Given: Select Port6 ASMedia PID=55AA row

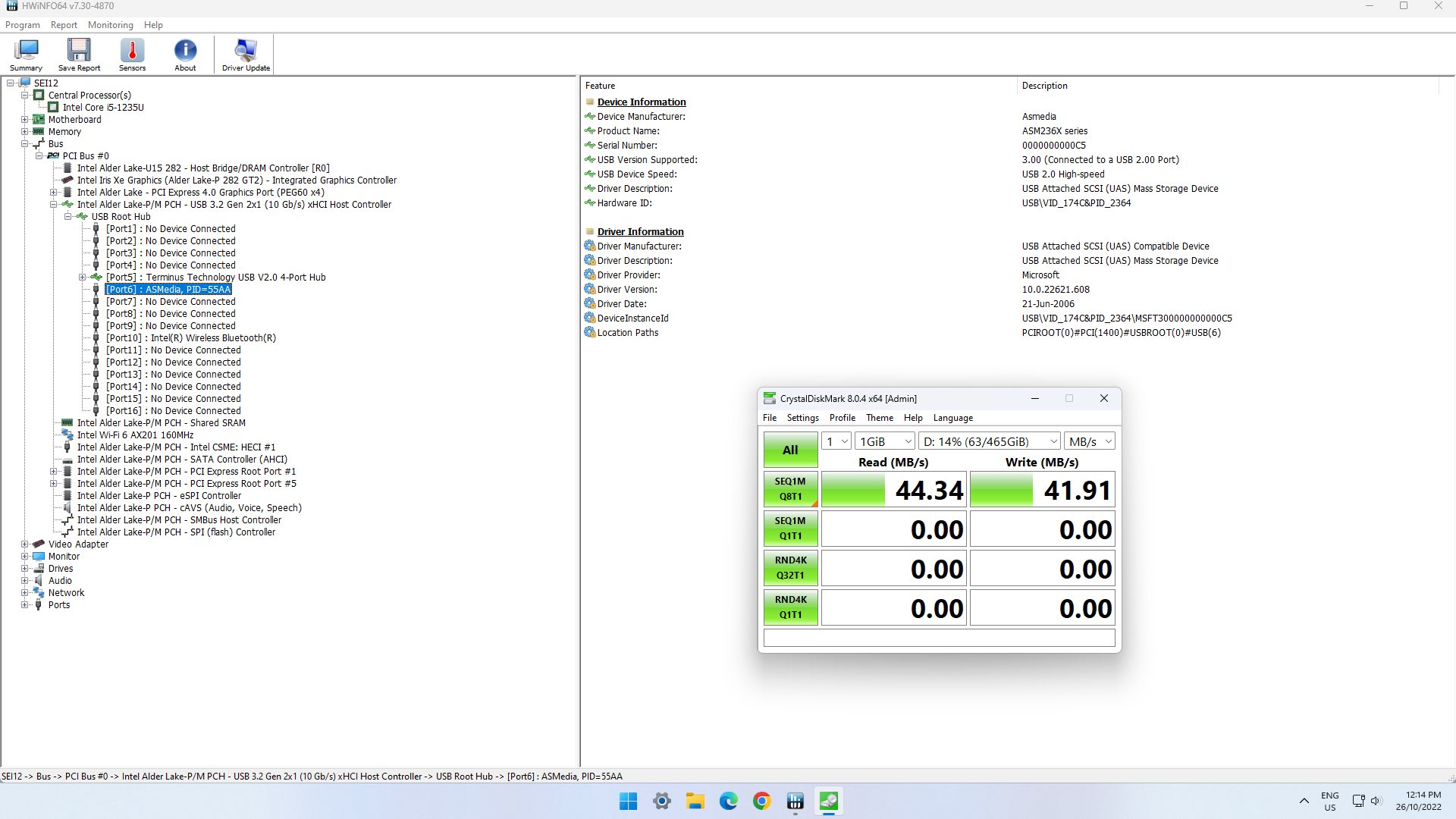Looking at the screenshot, I should [x=168, y=290].
